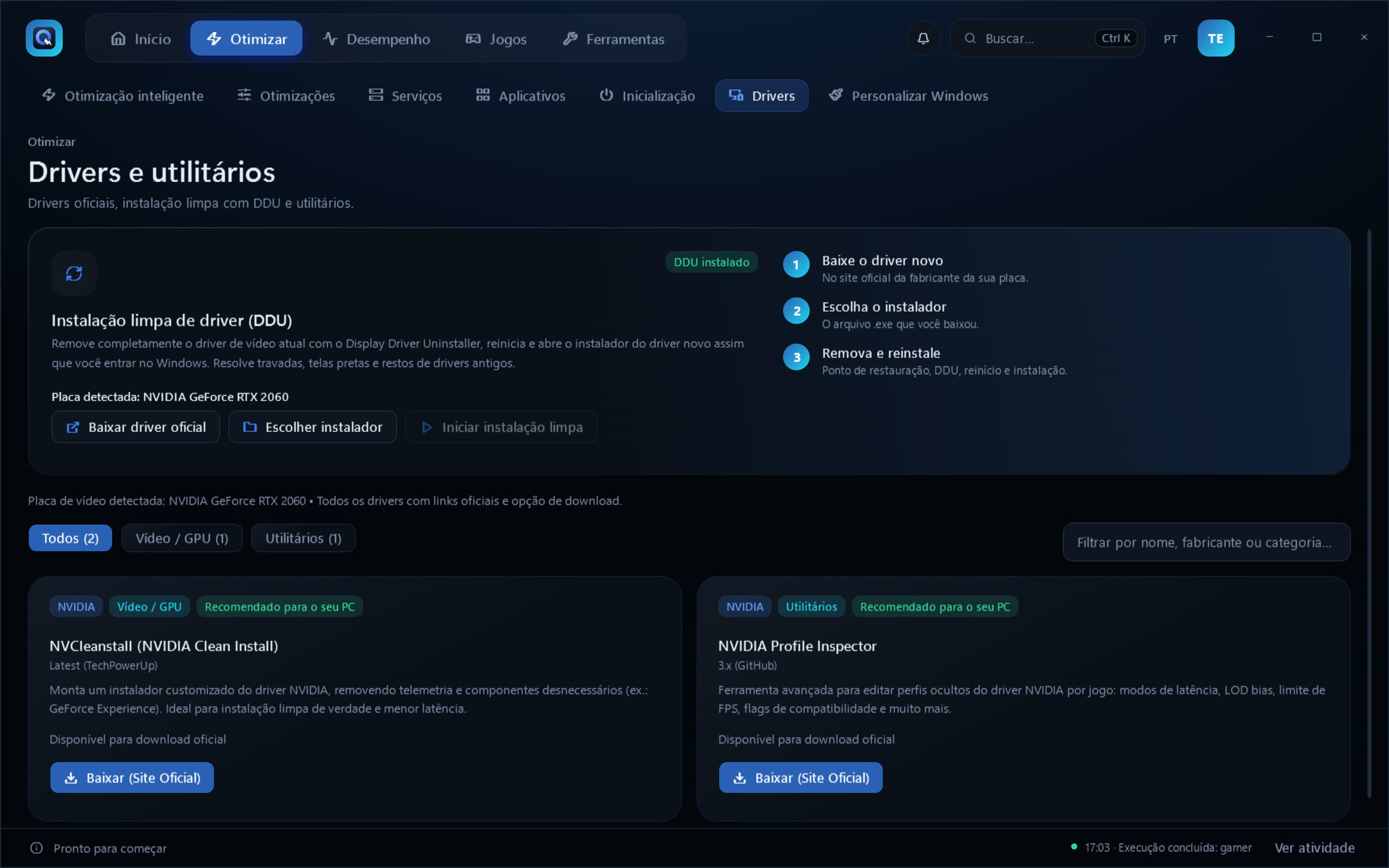1389x868 pixels.
Task: Click the Otimizar breadcrumb text
Action: tap(51, 141)
